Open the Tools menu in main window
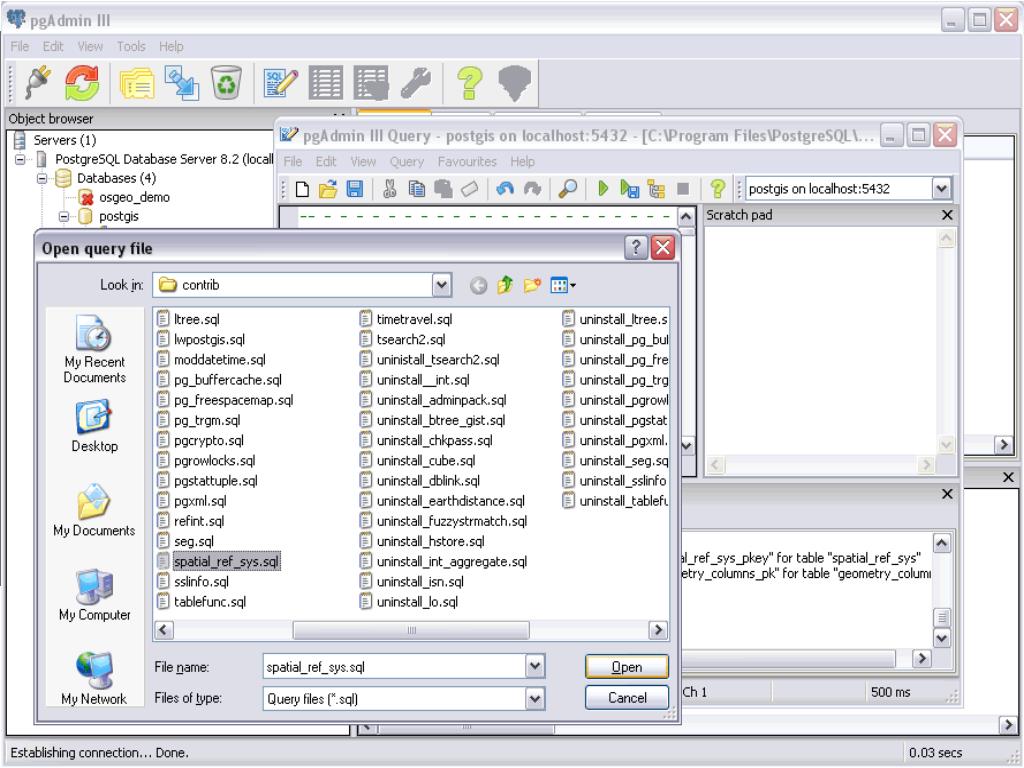Screen dimensions: 1024x768 point(131,46)
